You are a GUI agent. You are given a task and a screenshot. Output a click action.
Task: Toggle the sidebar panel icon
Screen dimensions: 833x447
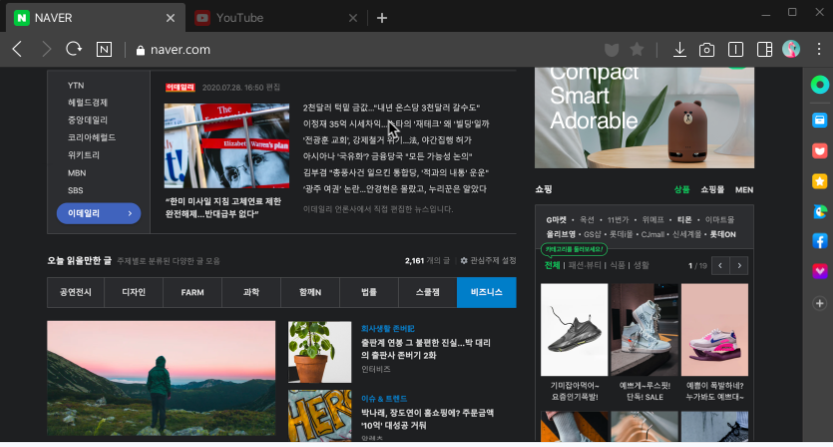point(764,49)
